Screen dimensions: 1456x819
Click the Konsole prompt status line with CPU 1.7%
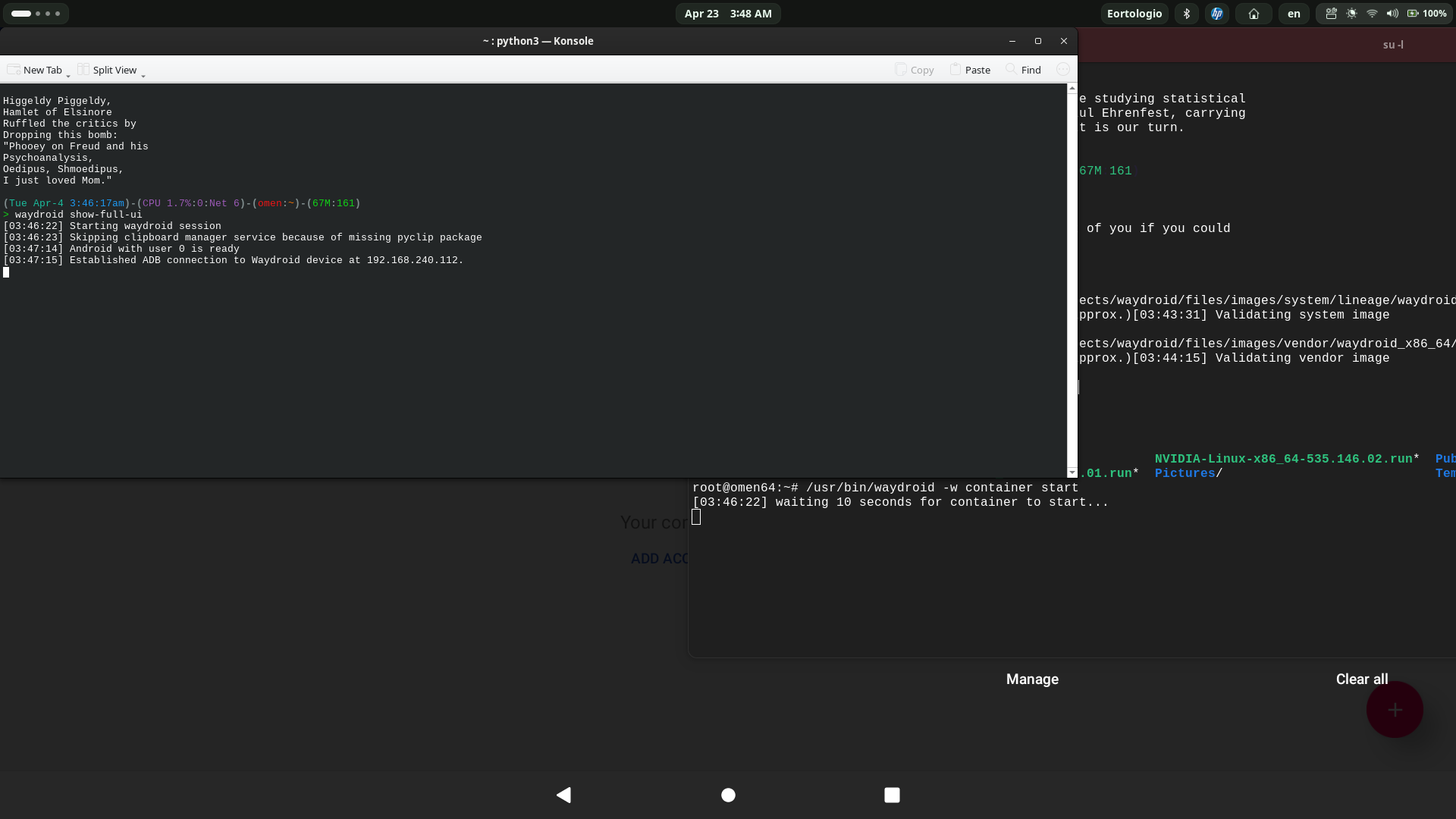pos(182,203)
